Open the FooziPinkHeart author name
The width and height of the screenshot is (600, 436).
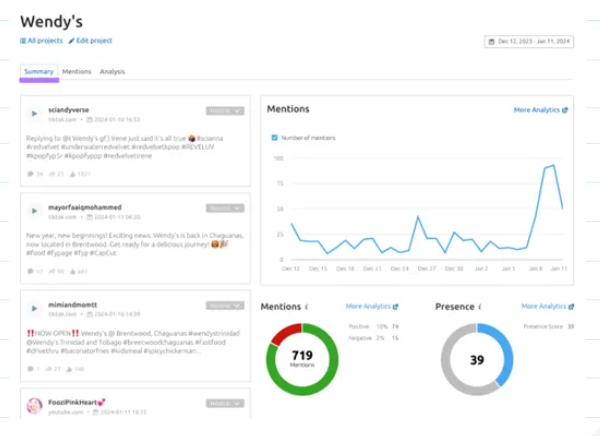click(77, 402)
